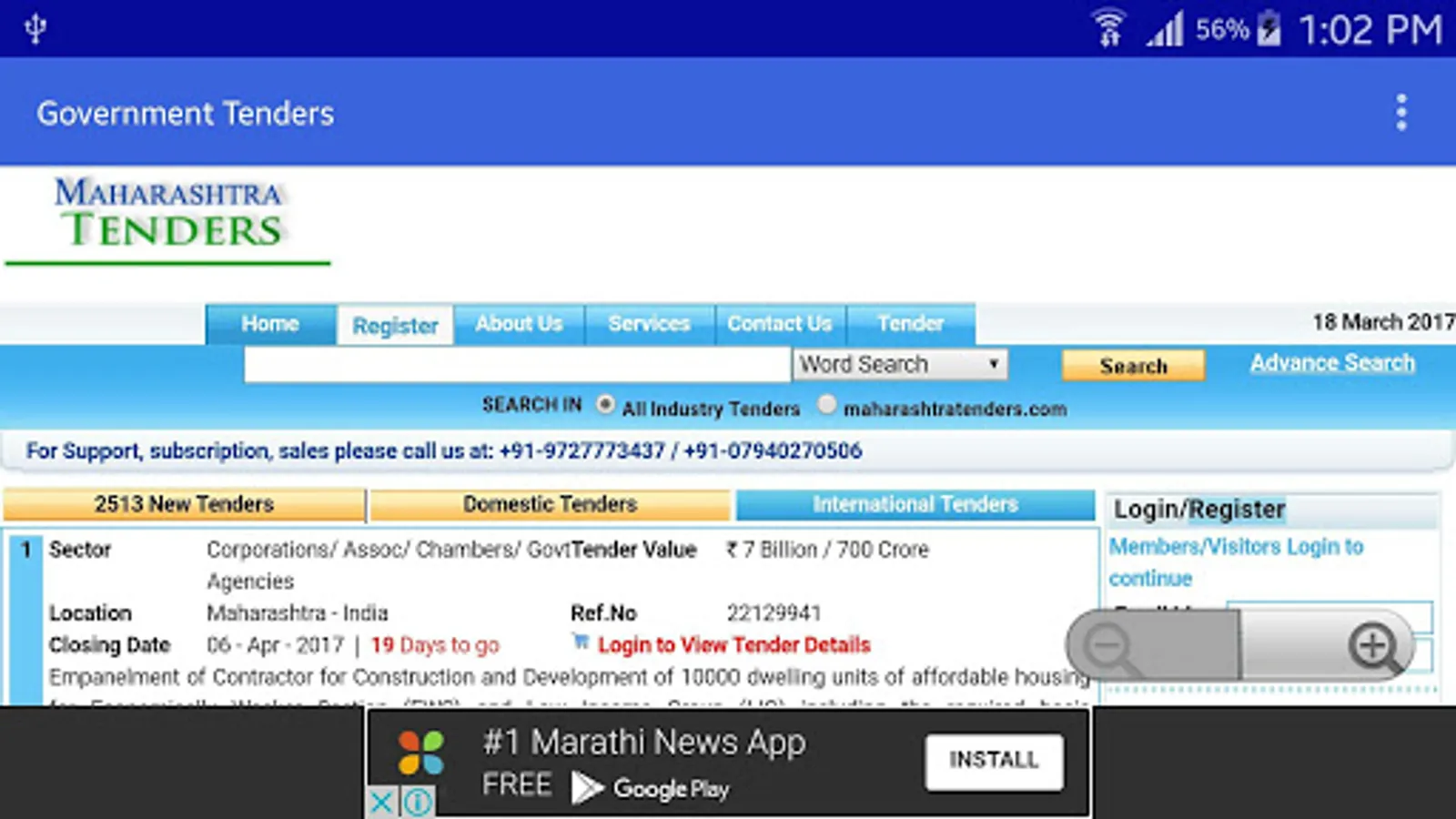
Task: Close the ad with the X icon
Action: coord(382,802)
